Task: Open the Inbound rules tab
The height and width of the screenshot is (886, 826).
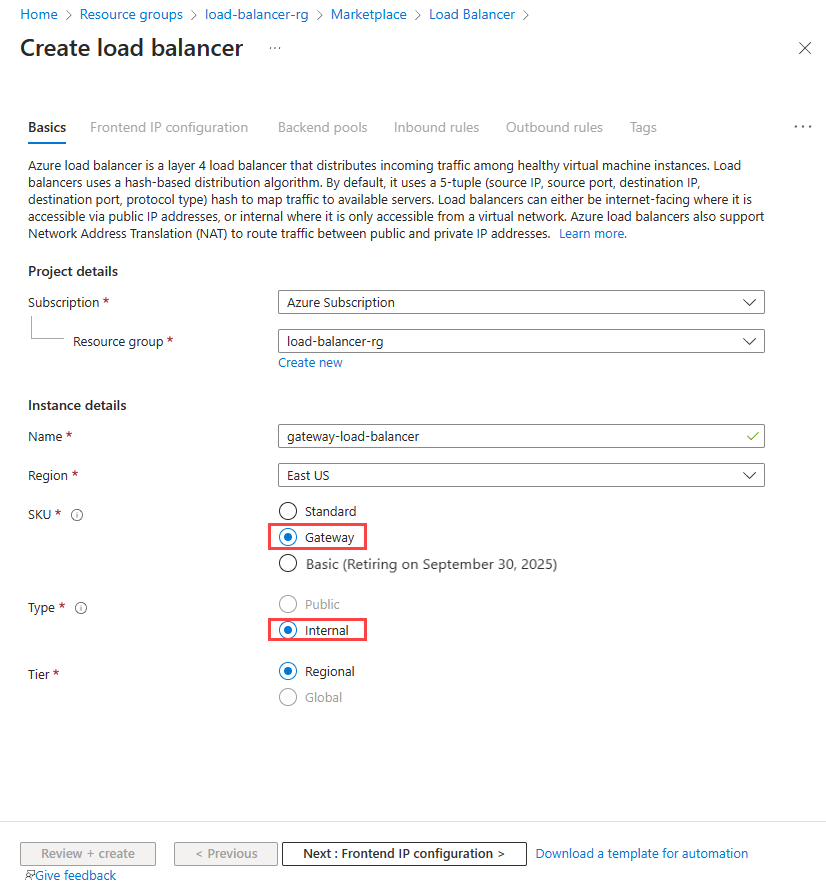Action: pos(436,127)
